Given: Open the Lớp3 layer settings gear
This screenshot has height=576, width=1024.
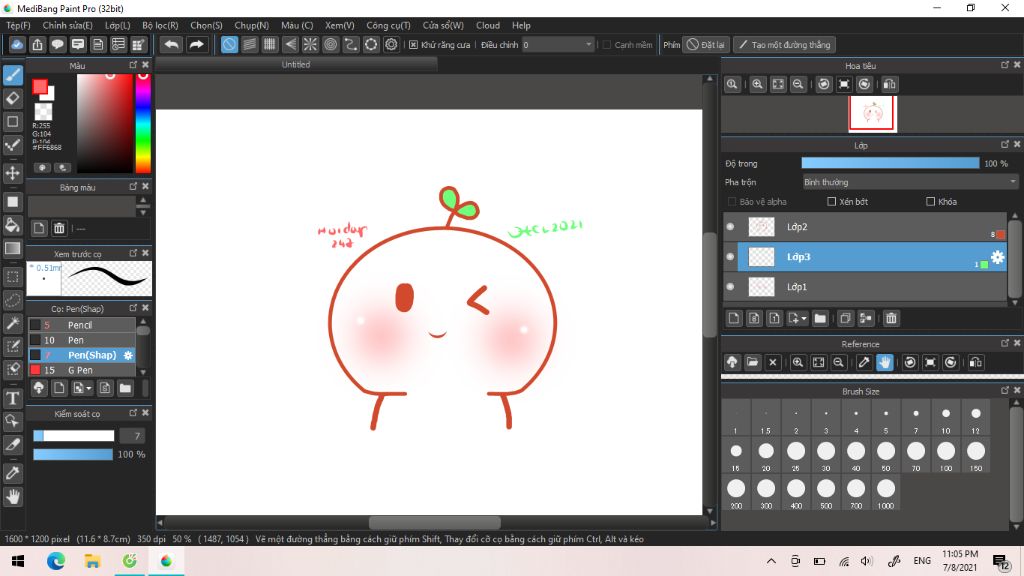Looking at the screenshot, I should pyautogui.click(x=997, y=257).
